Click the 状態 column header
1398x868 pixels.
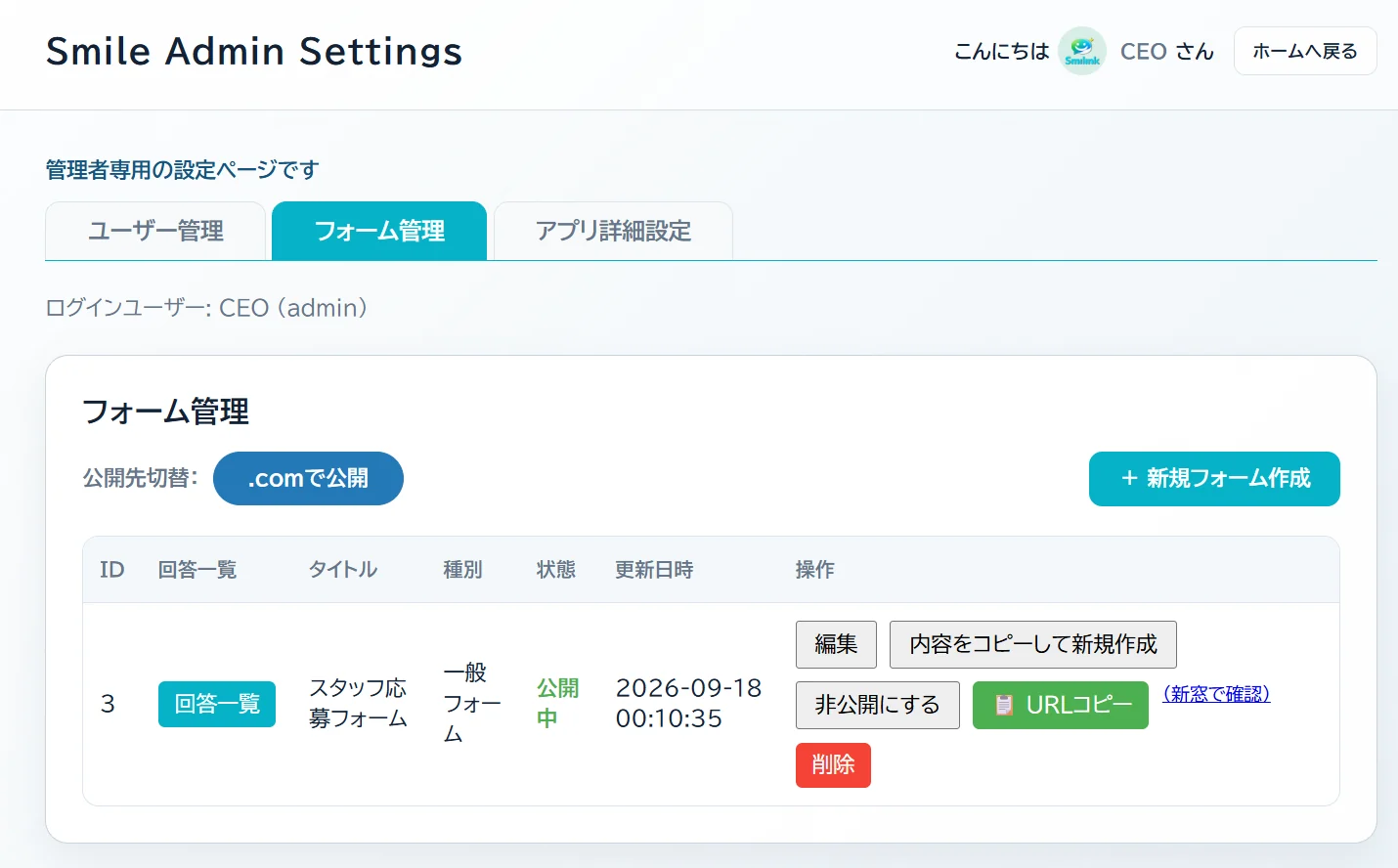556,570
